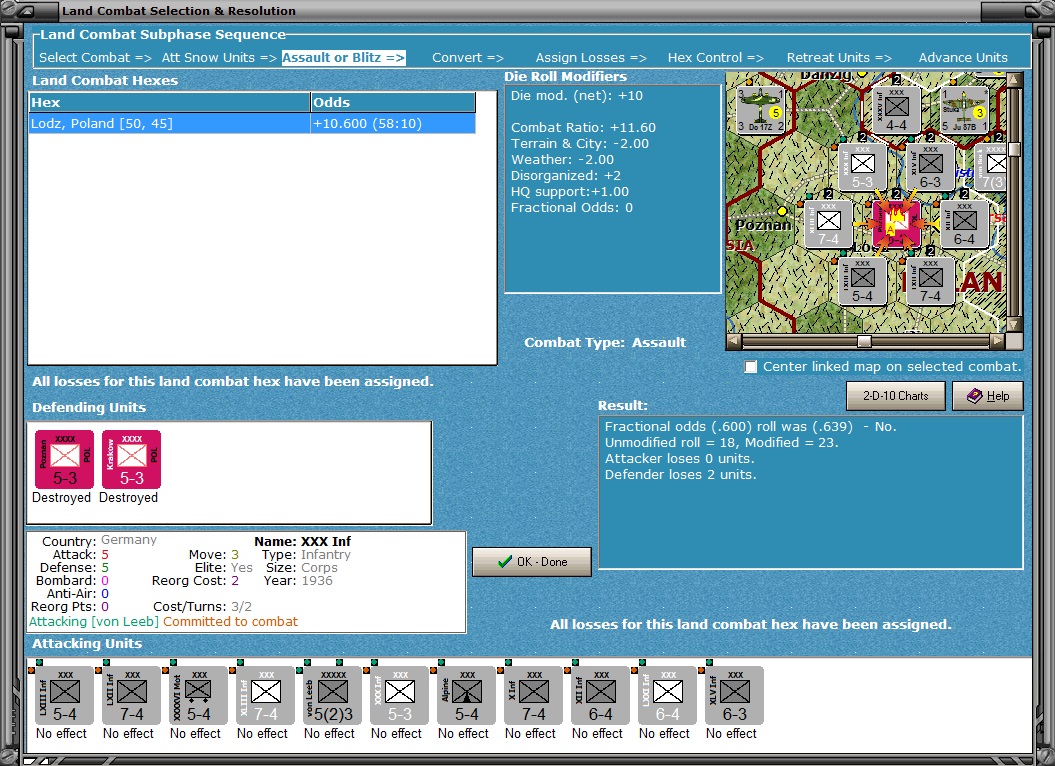Click Lodz combat hex with explosion marker
1055x766 pixels.
[x=896, y=224]
